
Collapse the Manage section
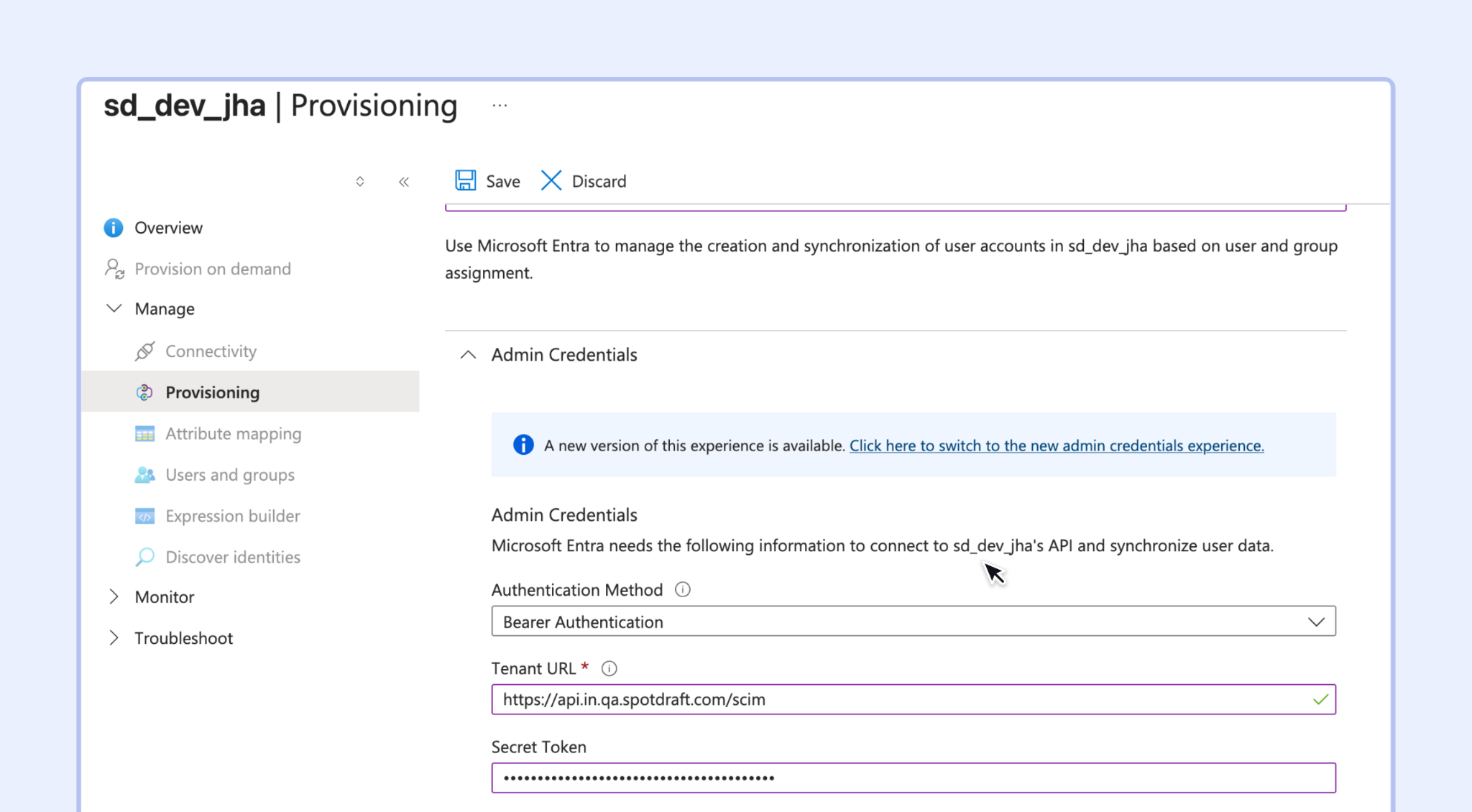coord(114,309)
